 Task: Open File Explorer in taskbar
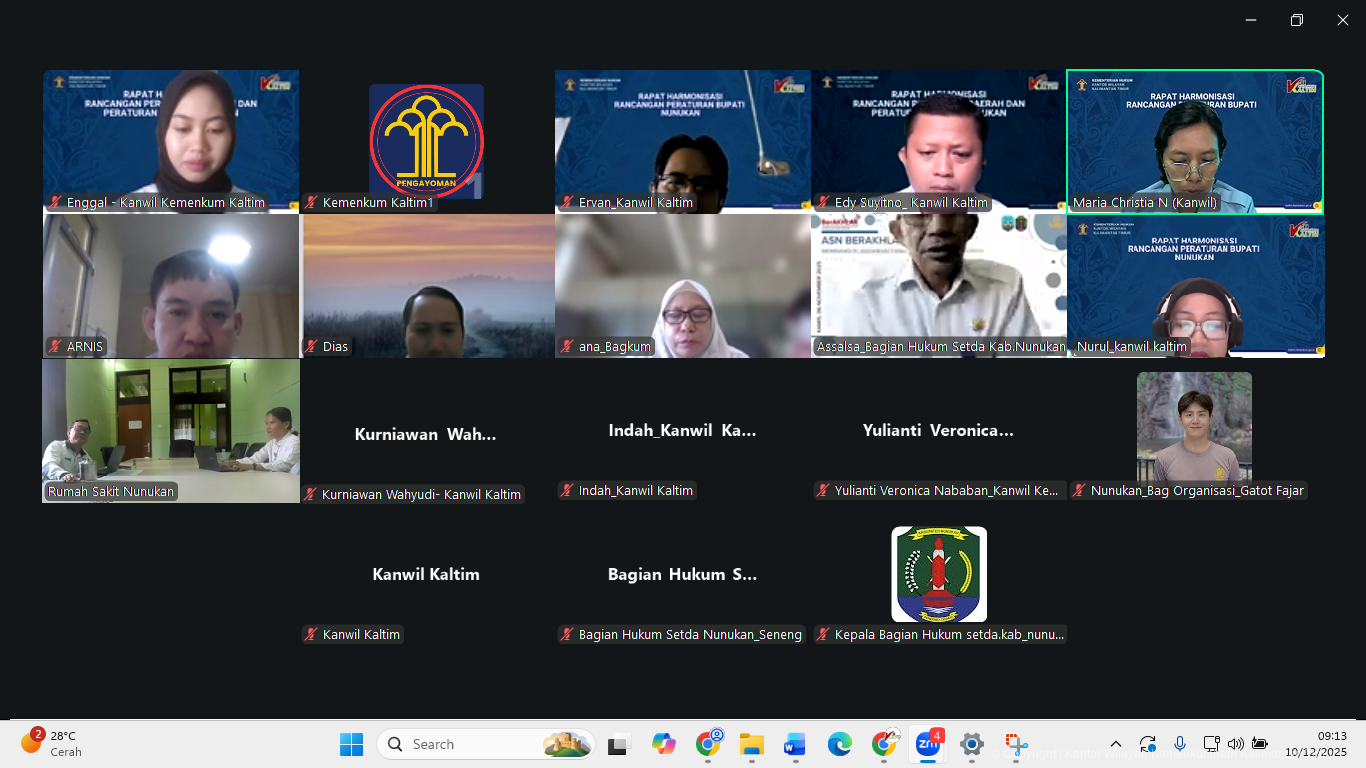(751, 744)
